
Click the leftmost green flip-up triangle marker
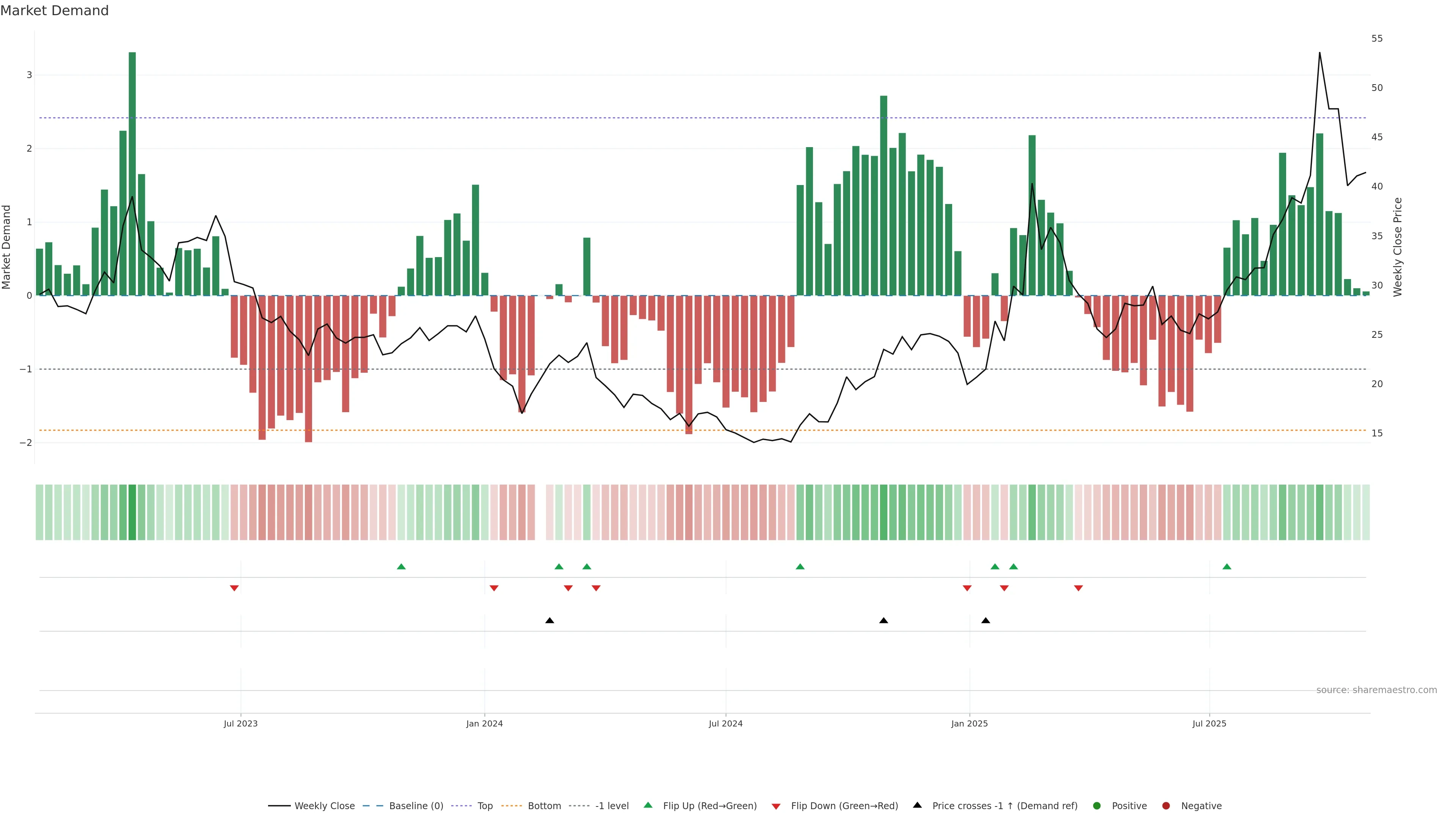pyautogui.click(x=401, y=566)
